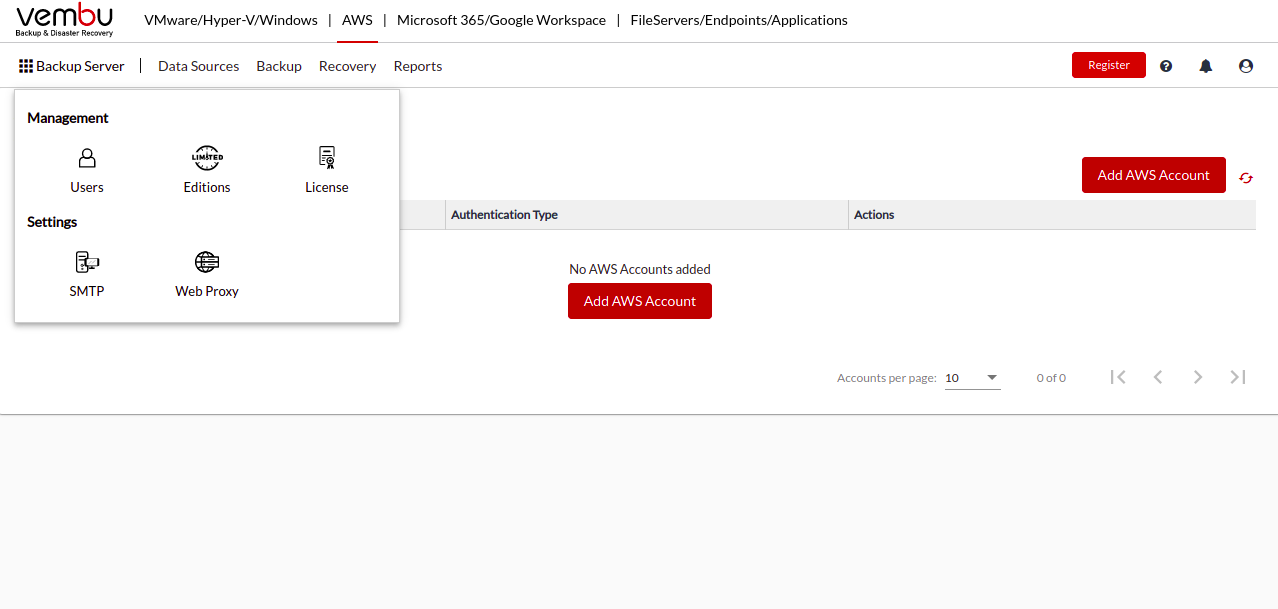
Task: Click the Settings section heading
Action: (52, 222)
